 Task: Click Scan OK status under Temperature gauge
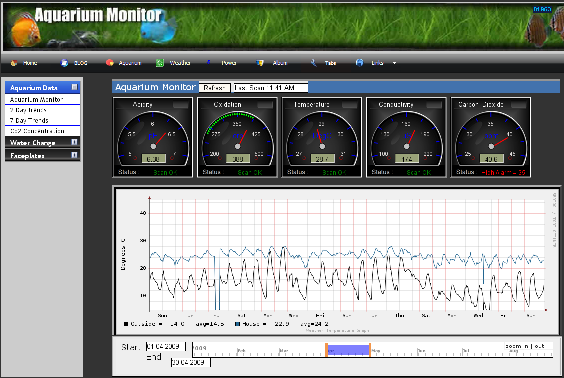[x=335, y=172]
